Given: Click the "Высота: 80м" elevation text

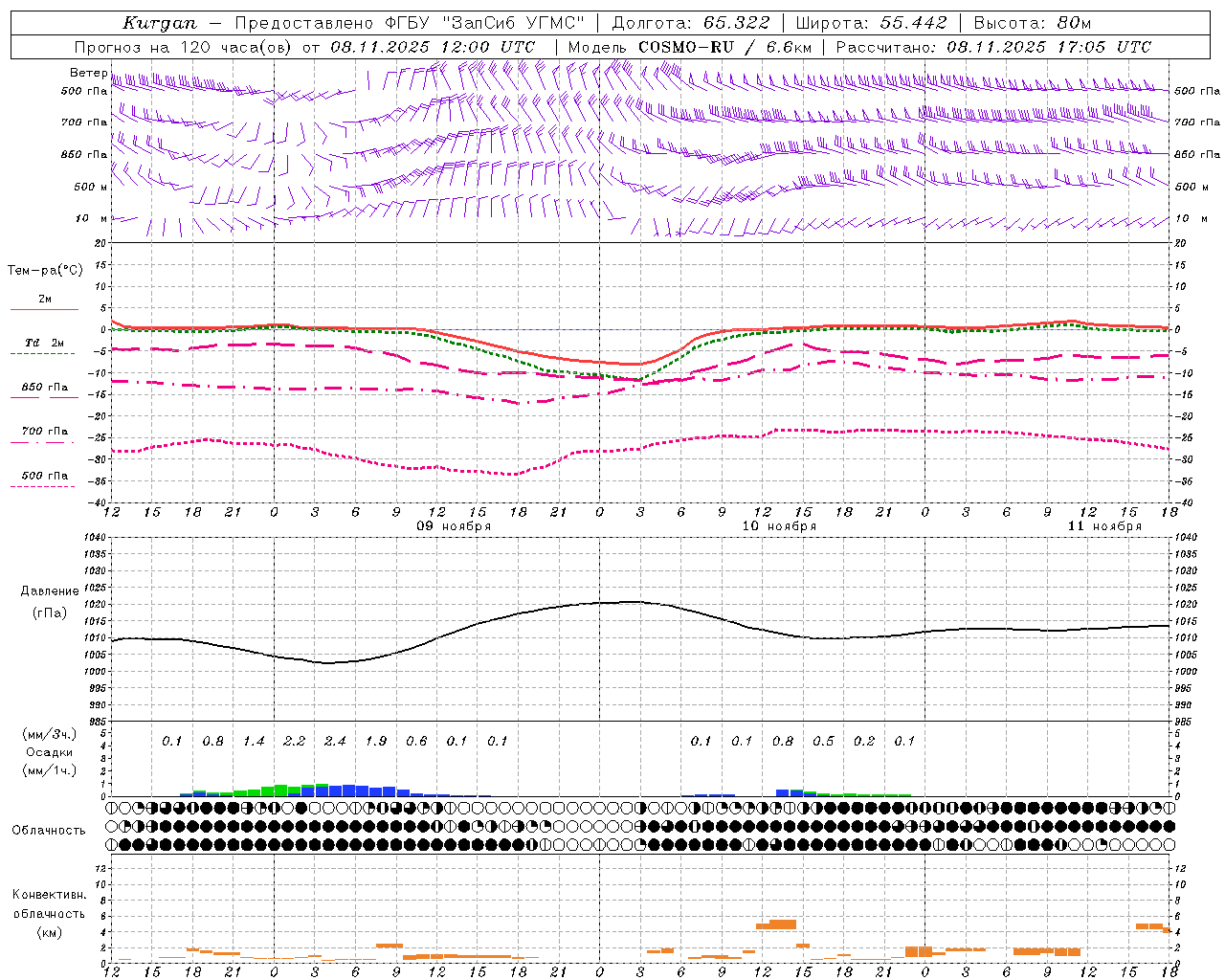Looking at the screenshot, I should click(1033, 23).
